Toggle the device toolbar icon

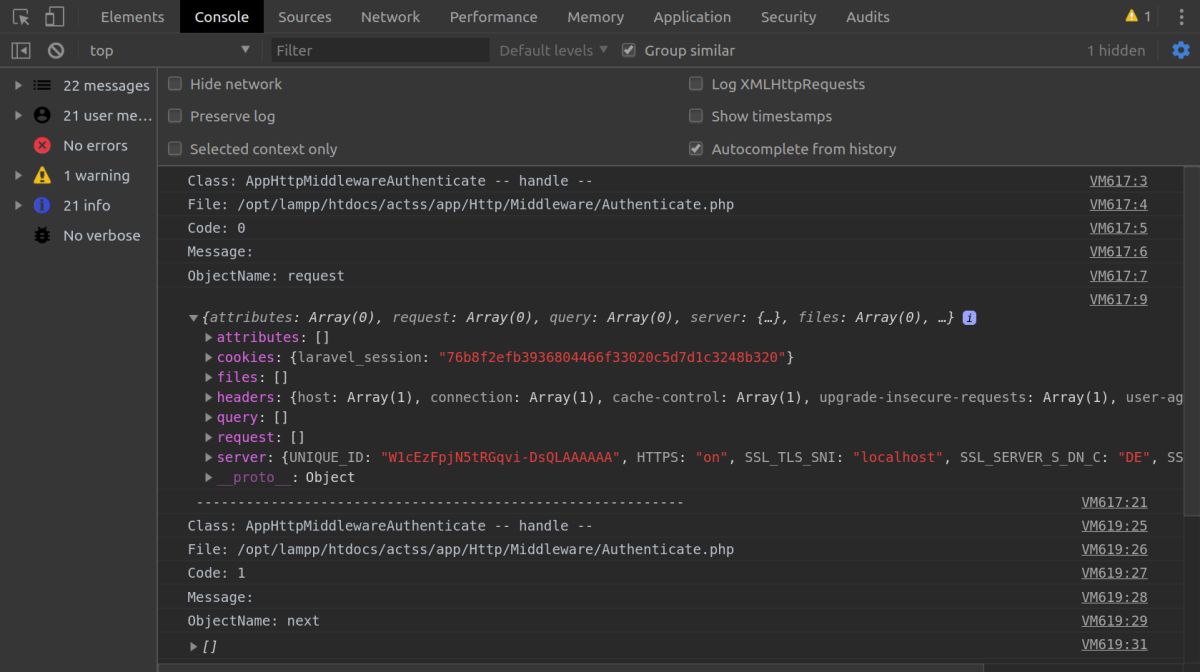pos(55,17)
